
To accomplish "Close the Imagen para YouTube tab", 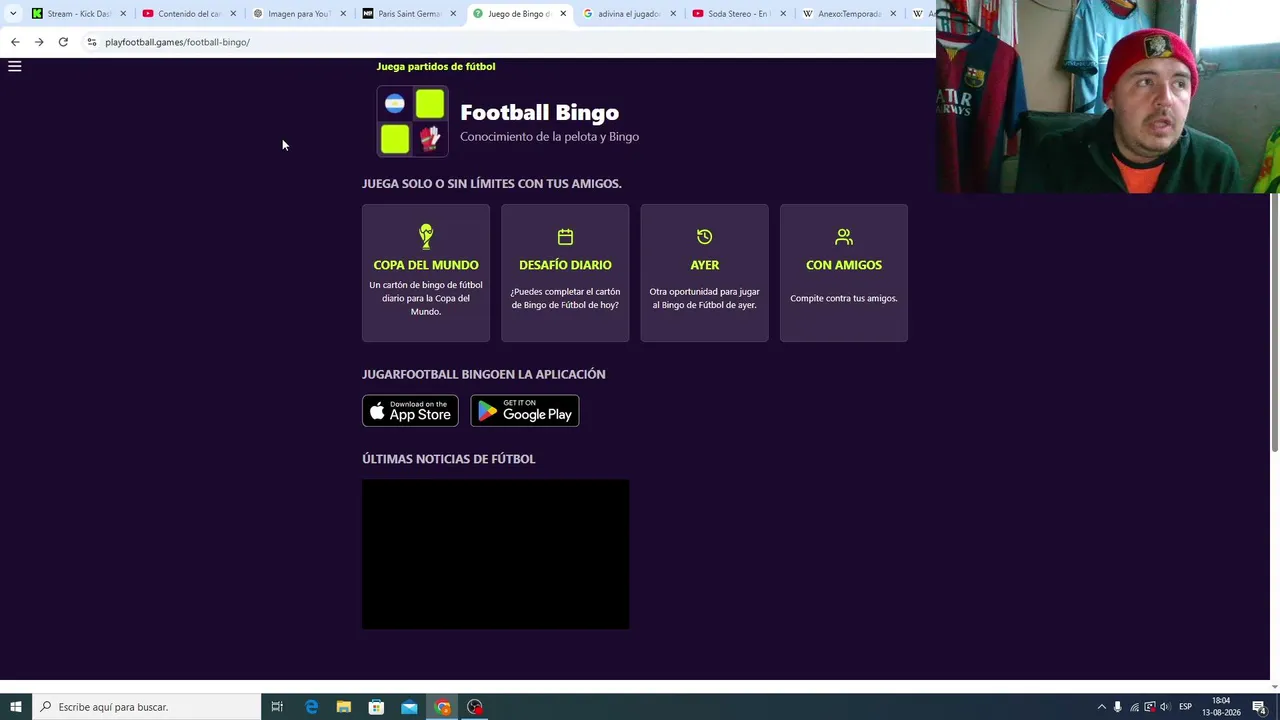I will pyautogui.click(x=343, y=14).
